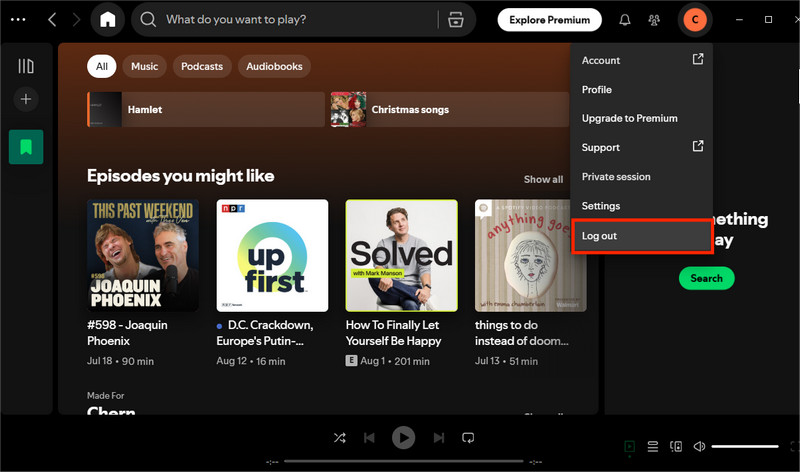Click Show all for Episodes
Viewport: 800px width, 472px height.
pos(543,179)
